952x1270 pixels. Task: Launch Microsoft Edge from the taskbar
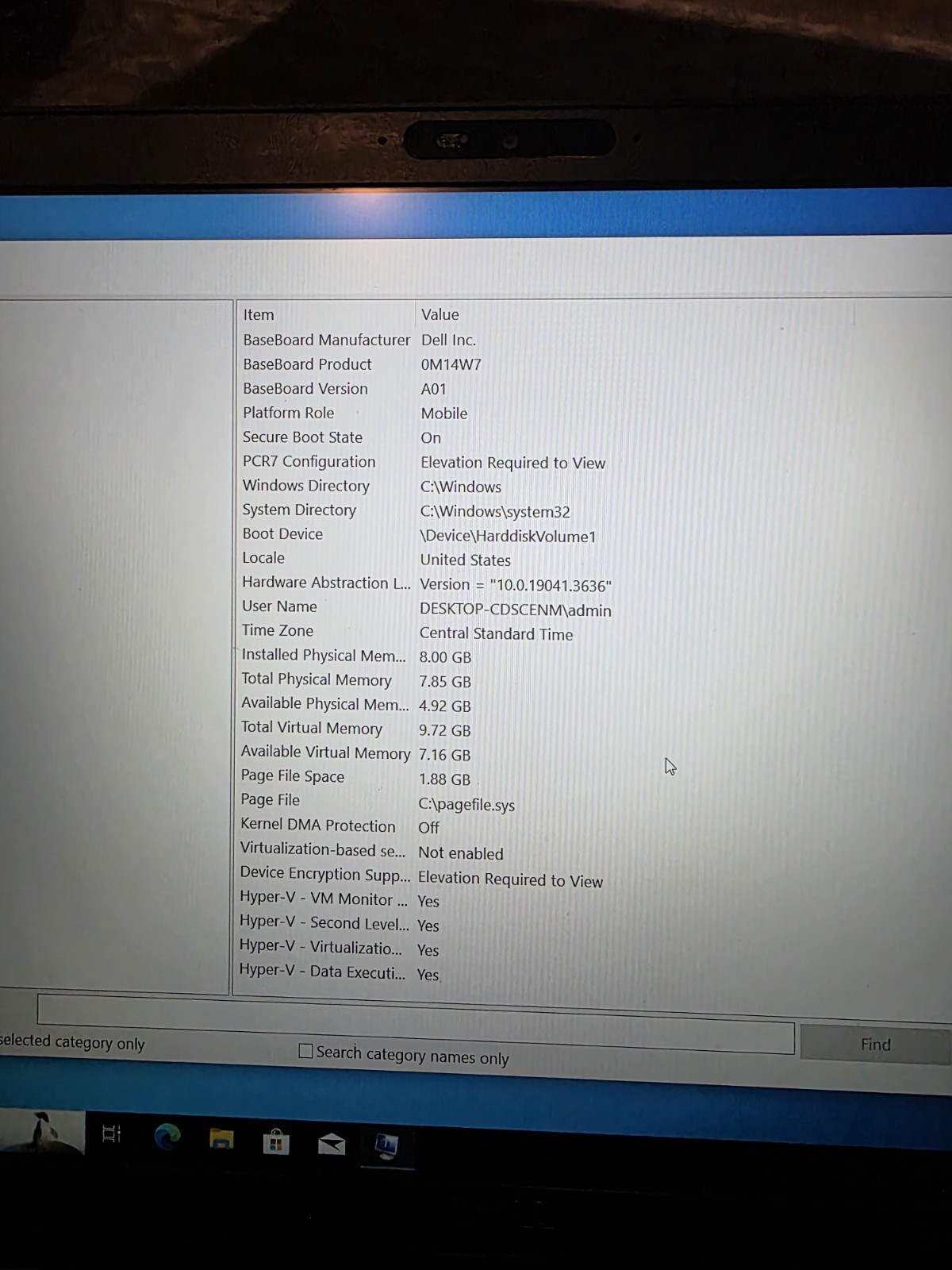[167, 1137]
